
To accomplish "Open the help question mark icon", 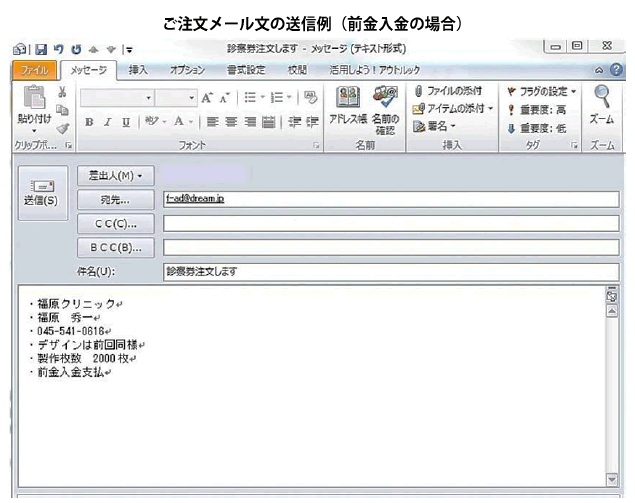I will (616, 70).
